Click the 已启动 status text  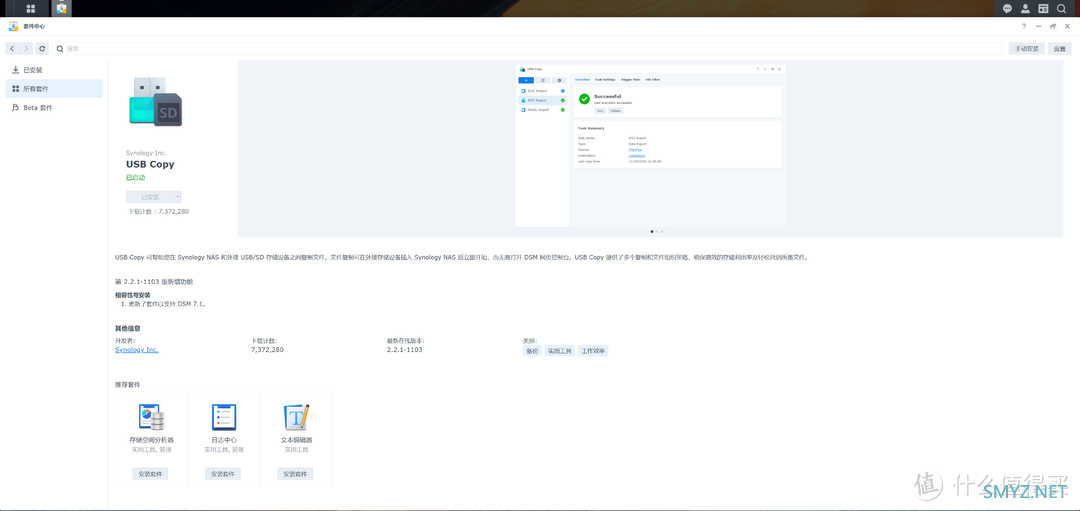click(x=136, y=178)
